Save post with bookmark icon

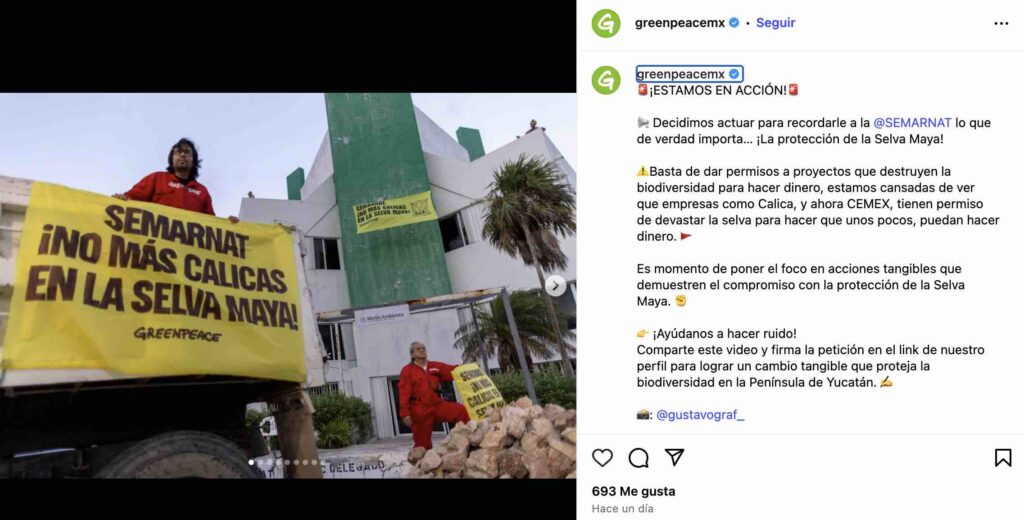click(1003, 458)
